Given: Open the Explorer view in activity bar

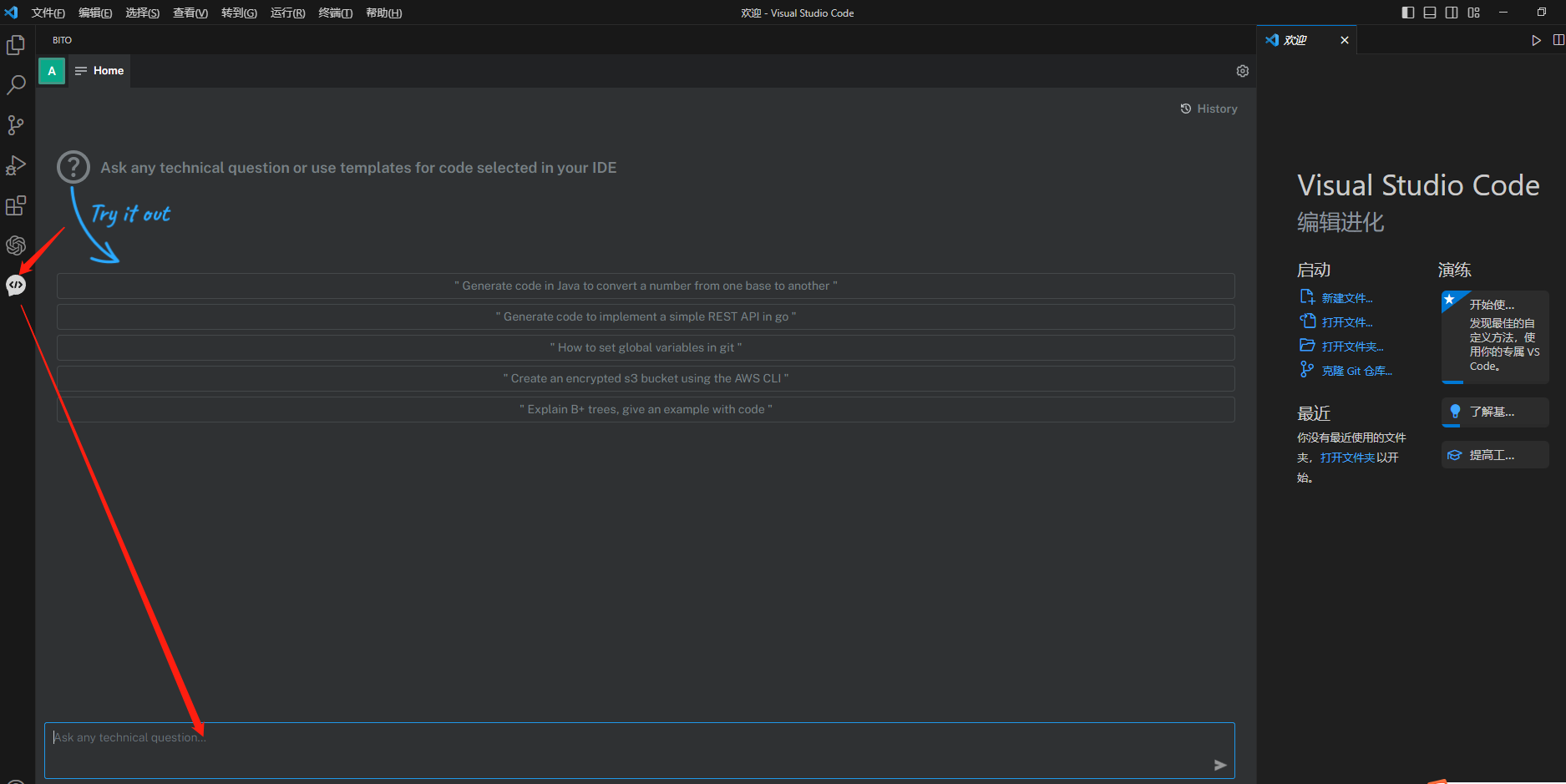Looking at the screenshot, I should click(16, 45).
